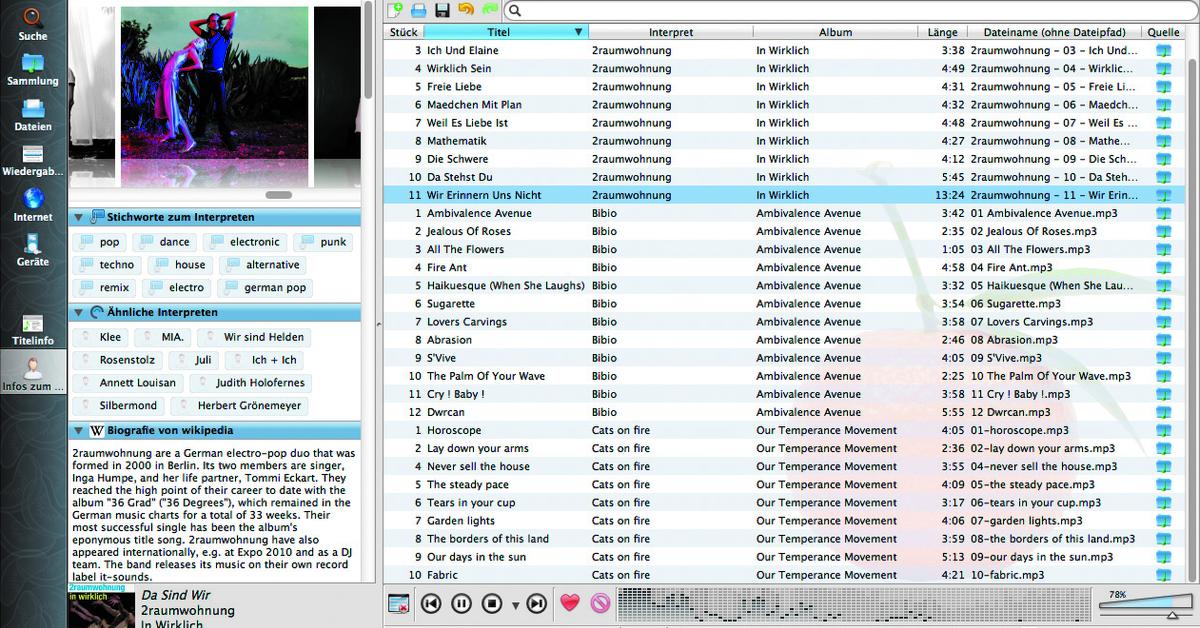The width and height of the screenshot is (1200, 628).
Task: Skip to the next track
Action: click(x=537, y=603)
